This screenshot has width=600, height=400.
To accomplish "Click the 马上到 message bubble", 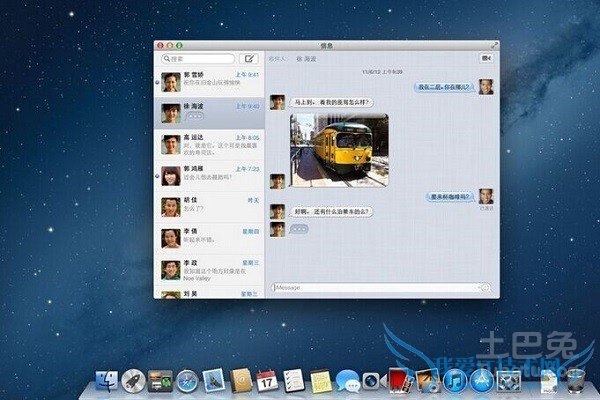I will [331, 102].
